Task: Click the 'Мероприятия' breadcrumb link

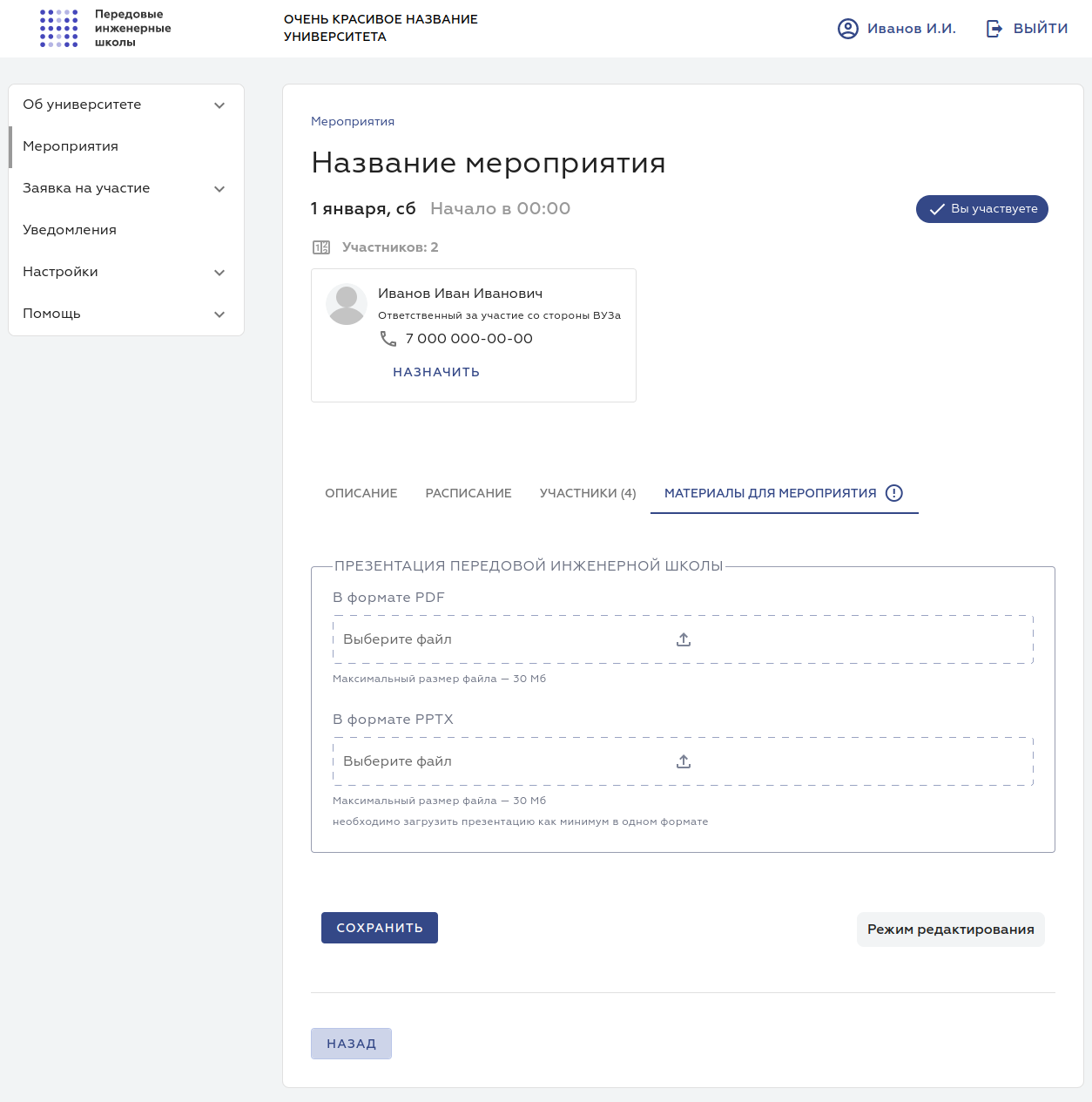Action: tap(353, 121)
